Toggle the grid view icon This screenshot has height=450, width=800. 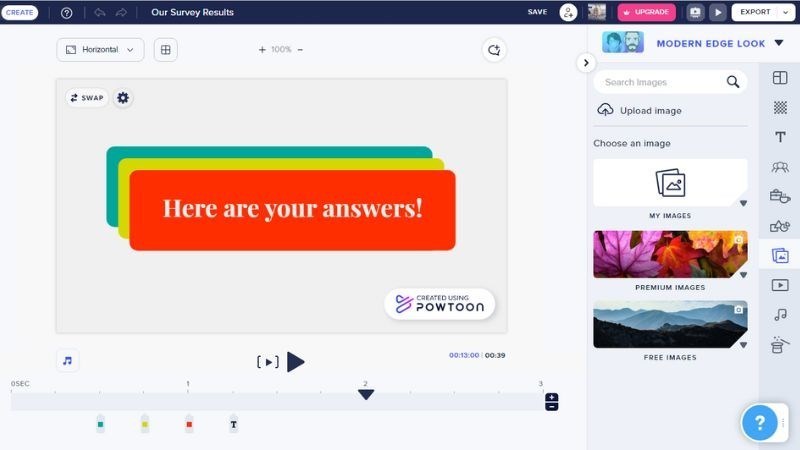166,49
